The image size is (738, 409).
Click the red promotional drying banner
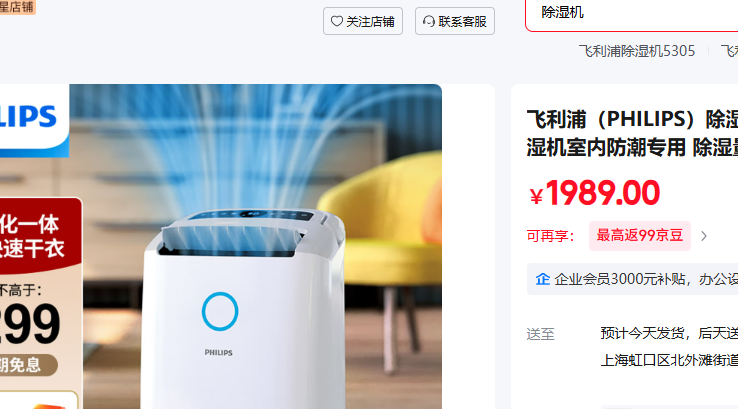click(41, 236)
